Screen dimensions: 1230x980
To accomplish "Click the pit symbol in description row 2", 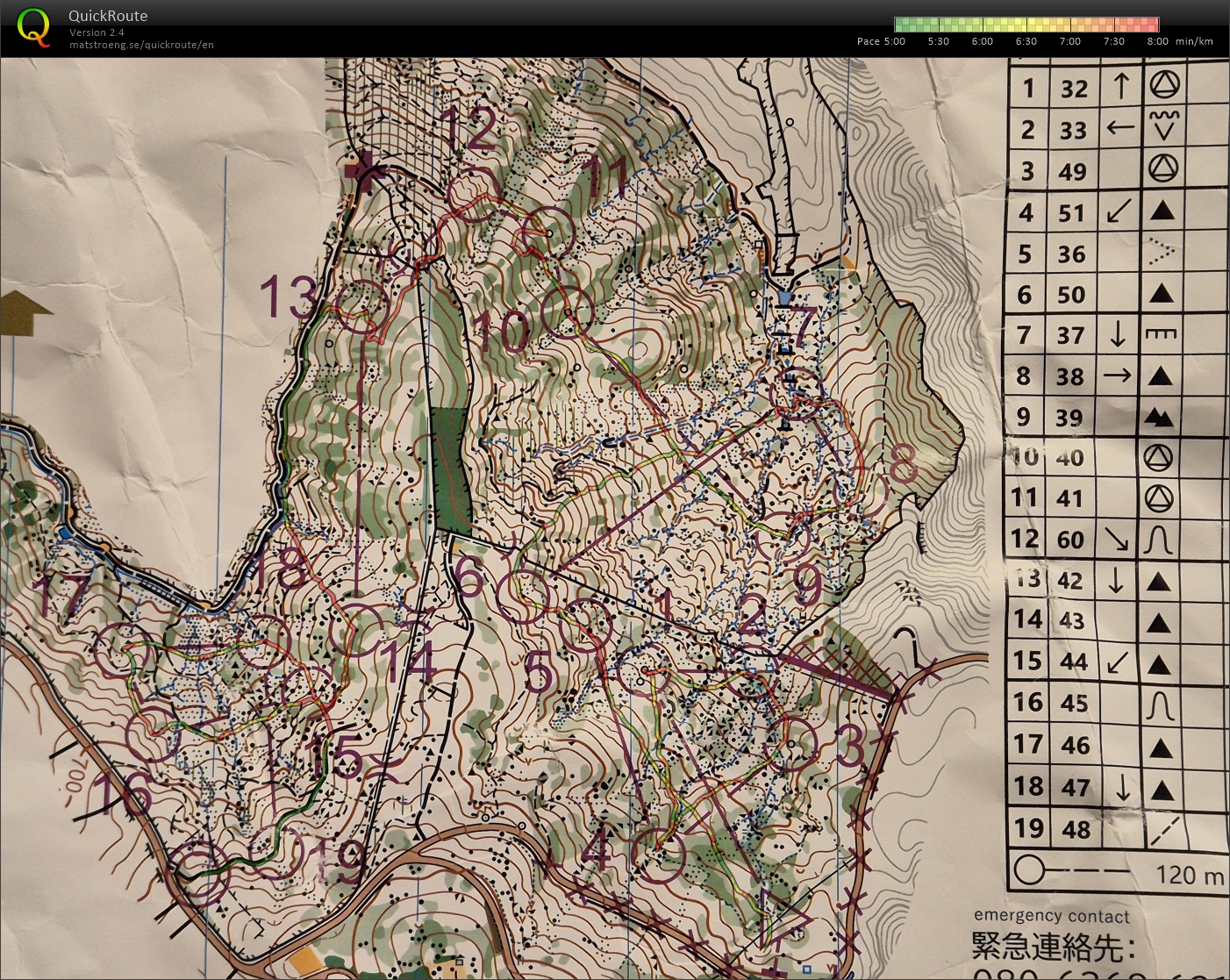I will click(1163, 126).
